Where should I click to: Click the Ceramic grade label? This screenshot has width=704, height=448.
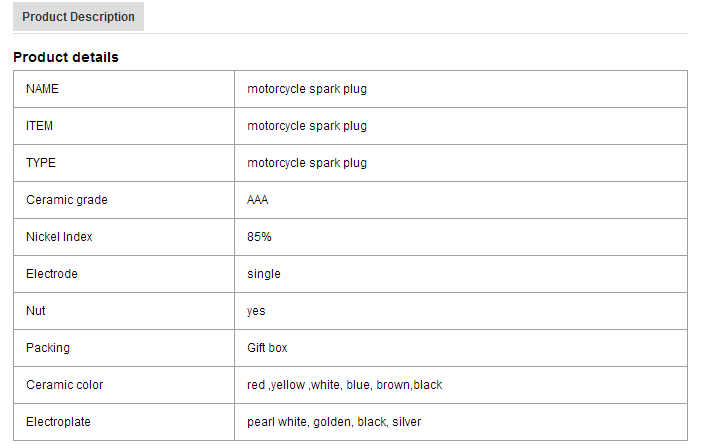point(66,200)
